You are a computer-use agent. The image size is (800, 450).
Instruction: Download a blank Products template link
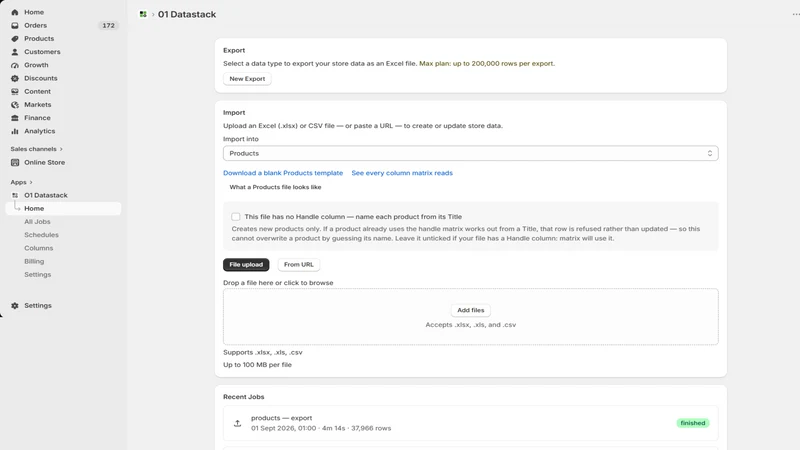pos(283,173)
